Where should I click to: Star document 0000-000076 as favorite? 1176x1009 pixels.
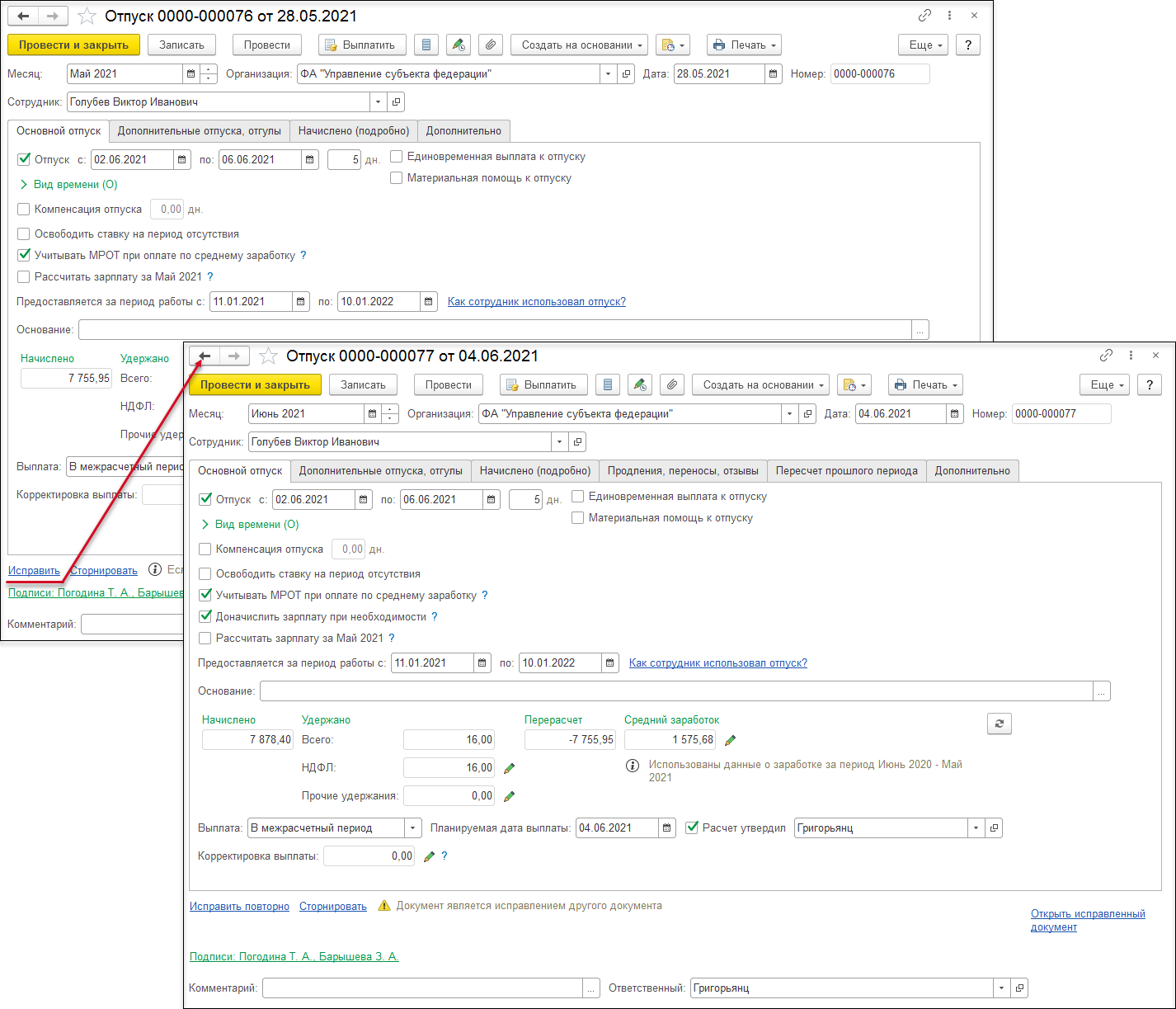point(87,16)
